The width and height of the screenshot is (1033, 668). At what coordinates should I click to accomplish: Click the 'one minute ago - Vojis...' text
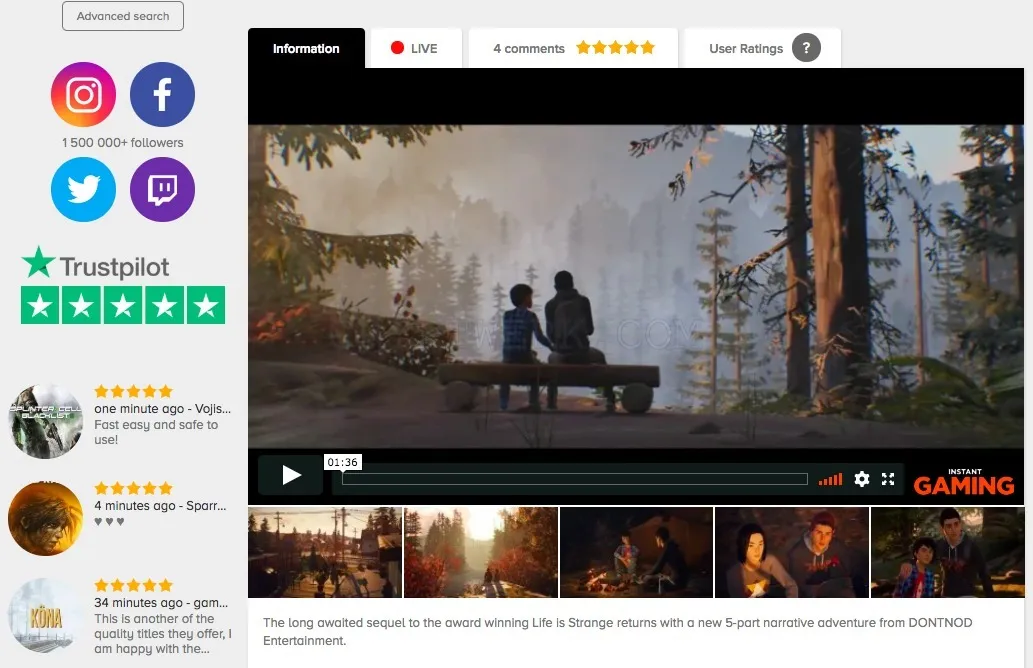162,408
